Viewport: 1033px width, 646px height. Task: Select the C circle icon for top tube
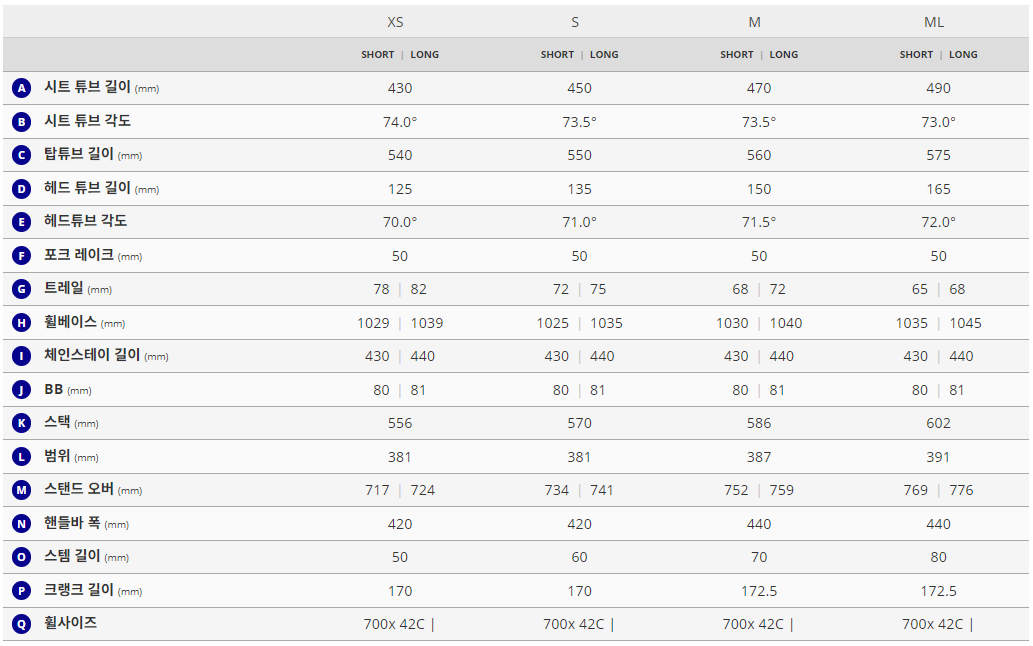[22, 155]
